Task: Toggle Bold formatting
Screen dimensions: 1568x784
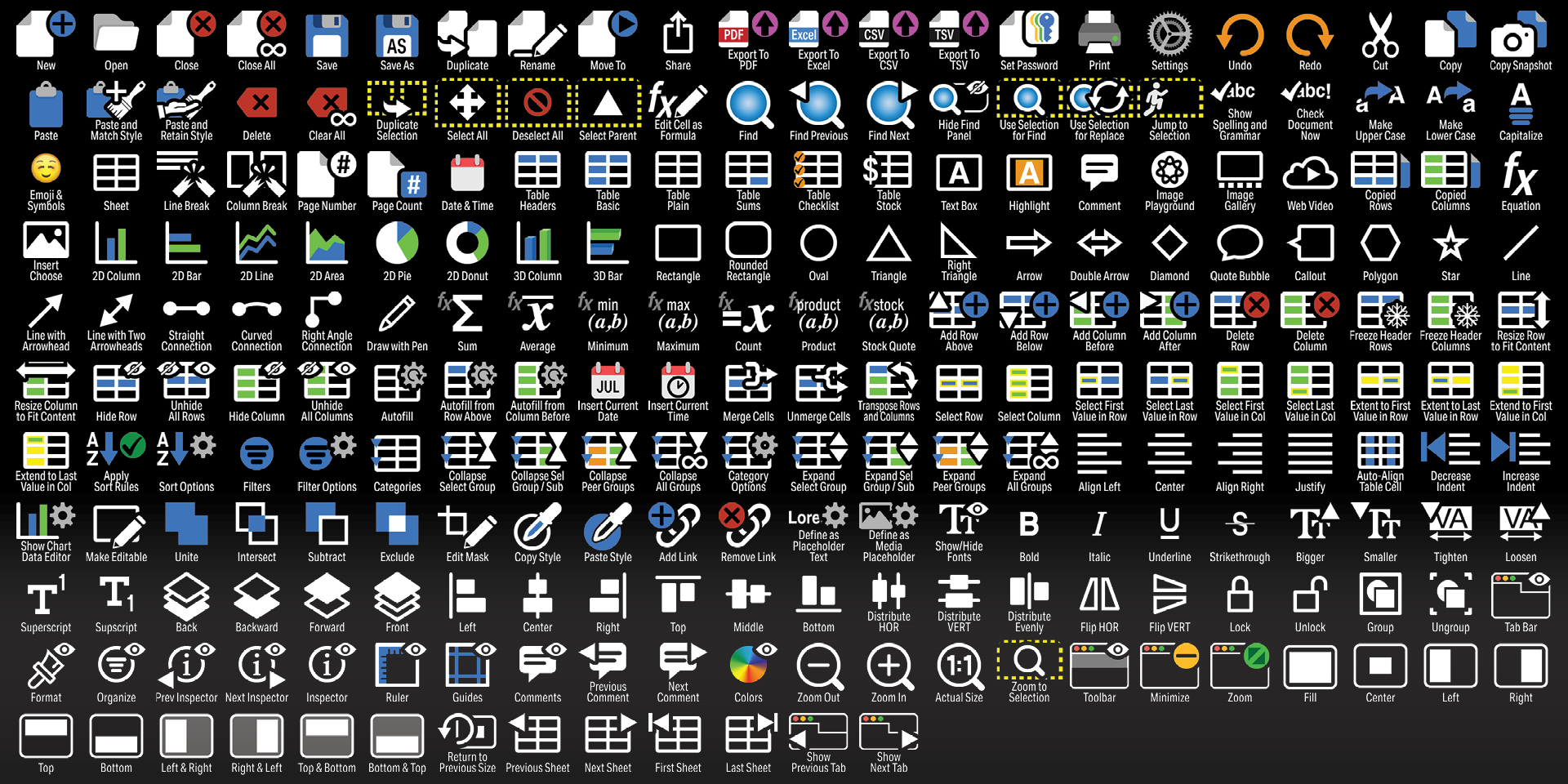Action: tap(1029, 524)
